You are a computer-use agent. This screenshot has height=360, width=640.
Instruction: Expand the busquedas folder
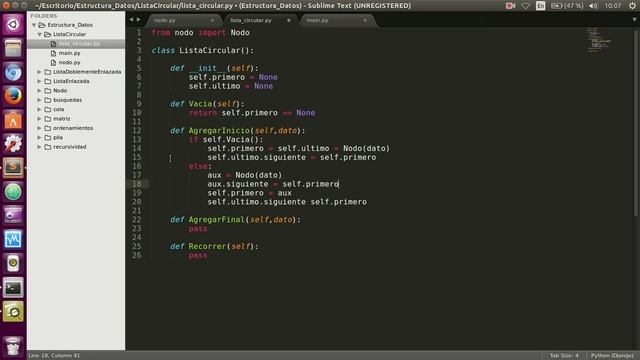tap(40, 100)
